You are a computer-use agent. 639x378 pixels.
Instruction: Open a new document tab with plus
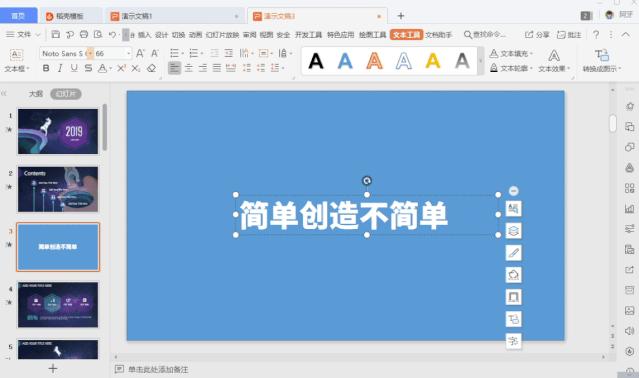(401, 15)
